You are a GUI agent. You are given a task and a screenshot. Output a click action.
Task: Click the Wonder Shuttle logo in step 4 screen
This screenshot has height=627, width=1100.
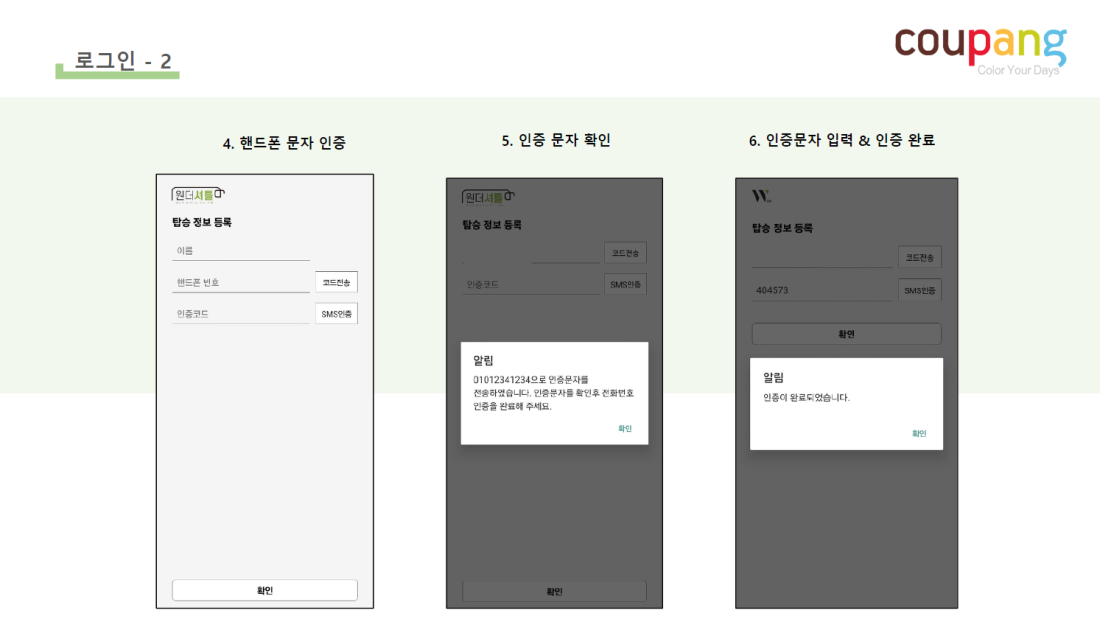tap(198, 195)
